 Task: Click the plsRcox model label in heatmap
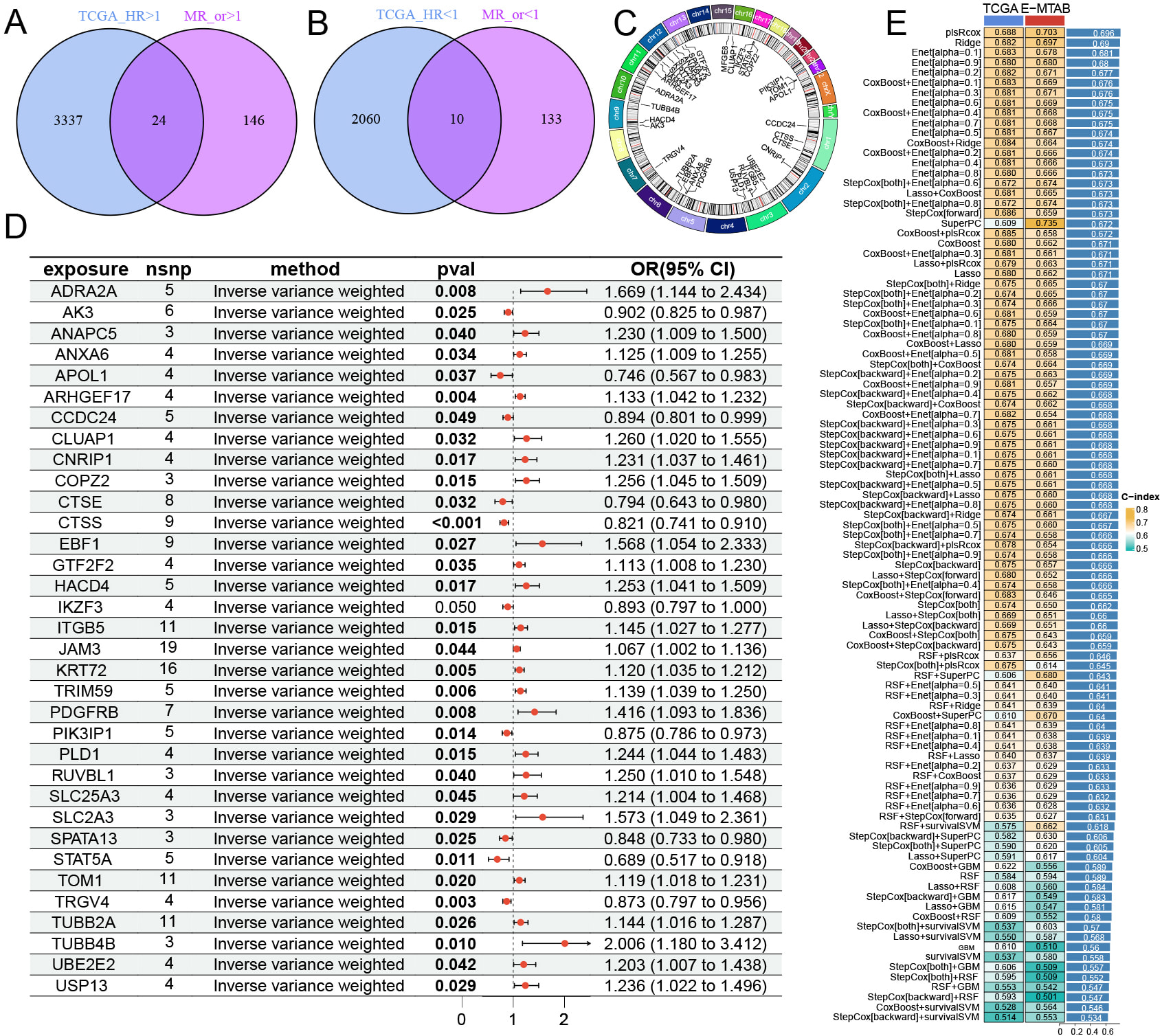coord(963,32)
